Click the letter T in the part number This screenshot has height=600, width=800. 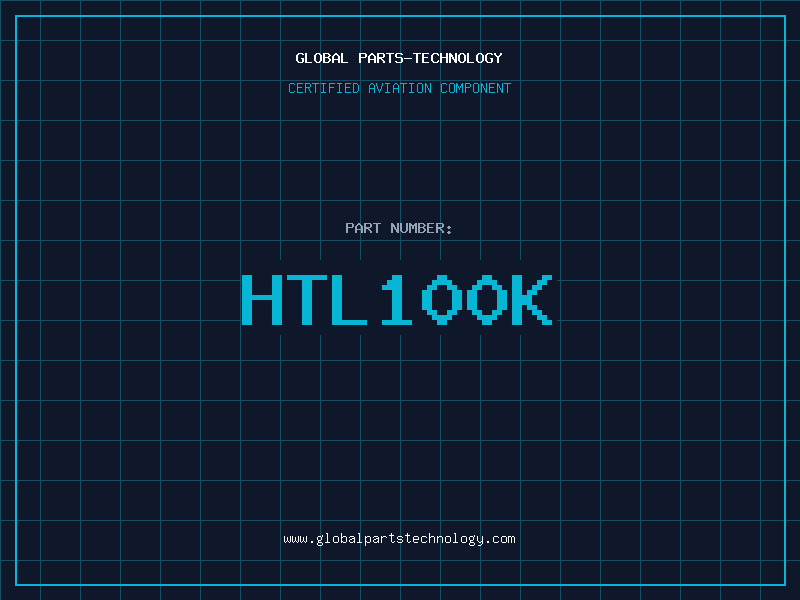tap(307, 300)
